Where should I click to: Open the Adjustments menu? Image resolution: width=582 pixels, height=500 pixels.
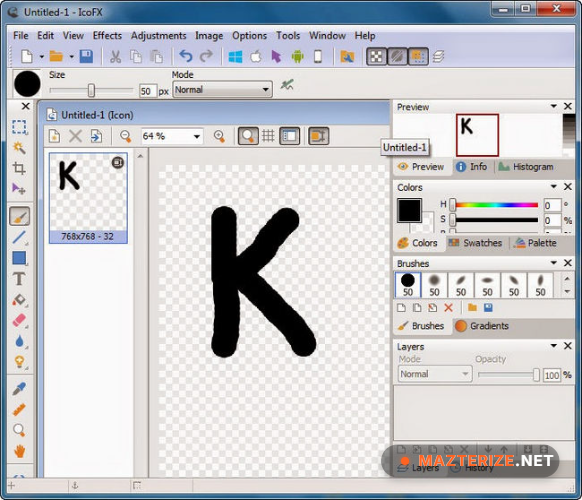coord(158,36)
